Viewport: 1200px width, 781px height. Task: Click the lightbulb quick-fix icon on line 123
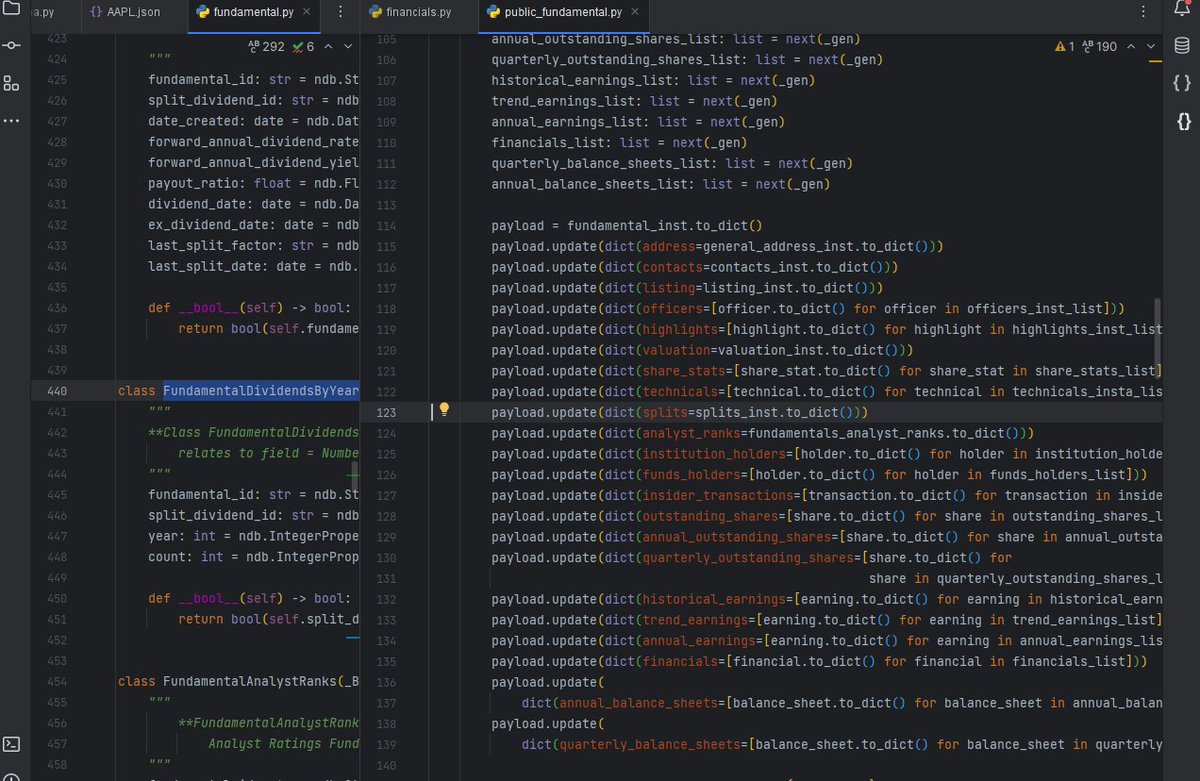click(445, 411)
